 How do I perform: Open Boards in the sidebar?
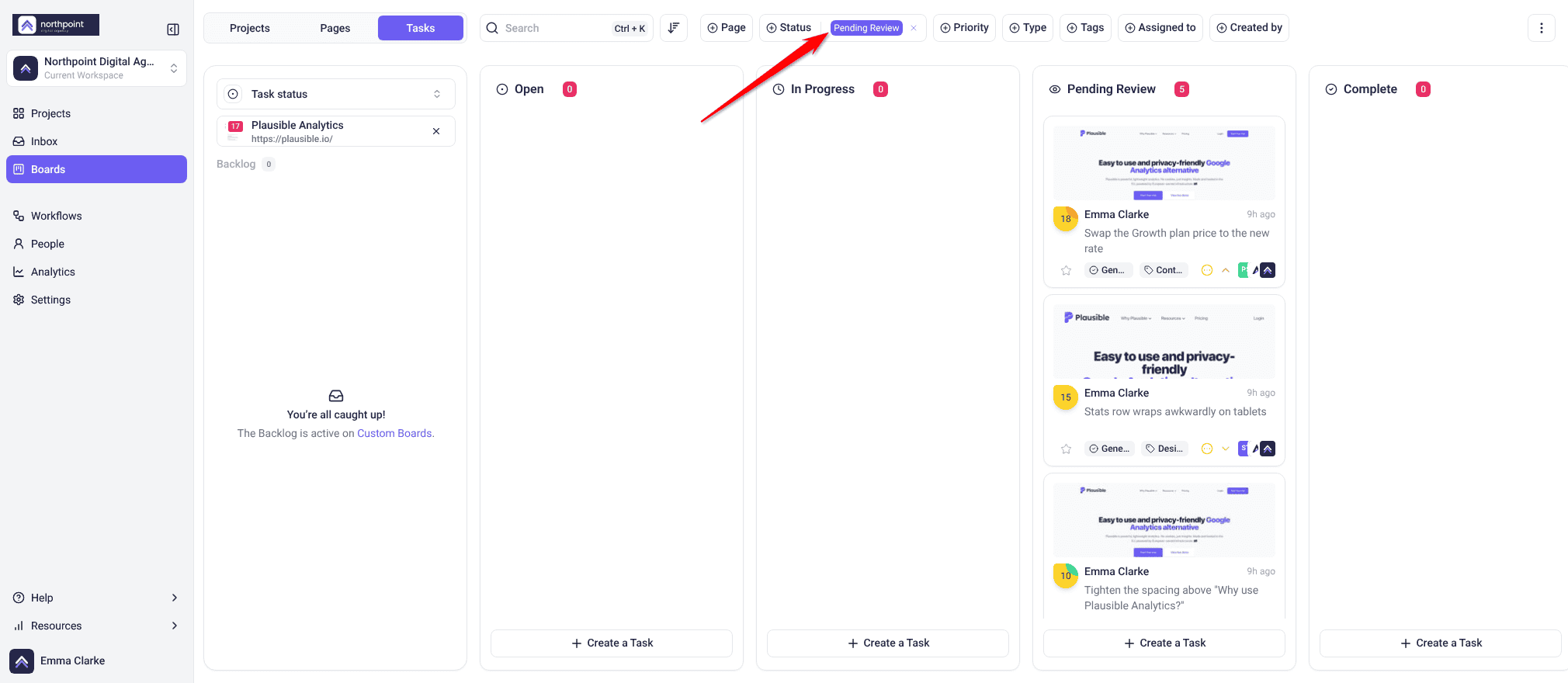(x=96, y=169)
